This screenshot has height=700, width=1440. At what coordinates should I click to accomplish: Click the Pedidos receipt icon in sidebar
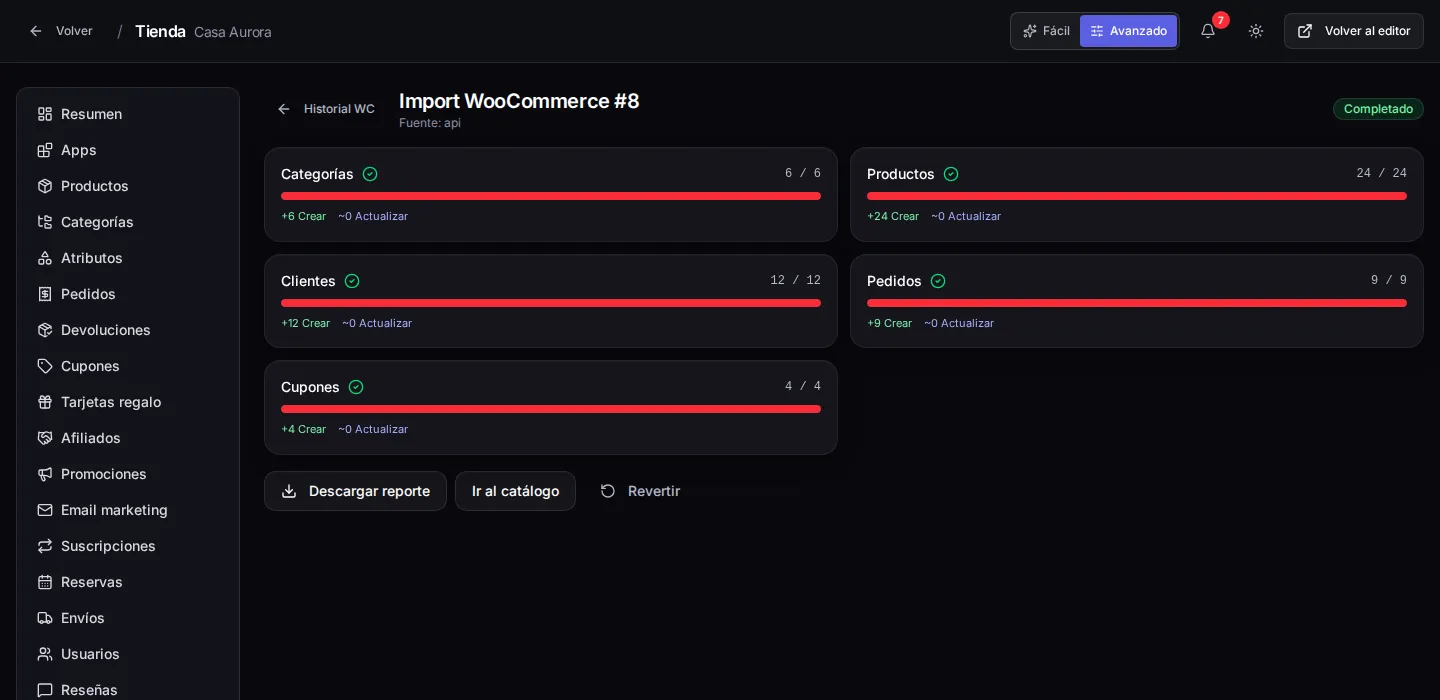(x=45, y=294)
